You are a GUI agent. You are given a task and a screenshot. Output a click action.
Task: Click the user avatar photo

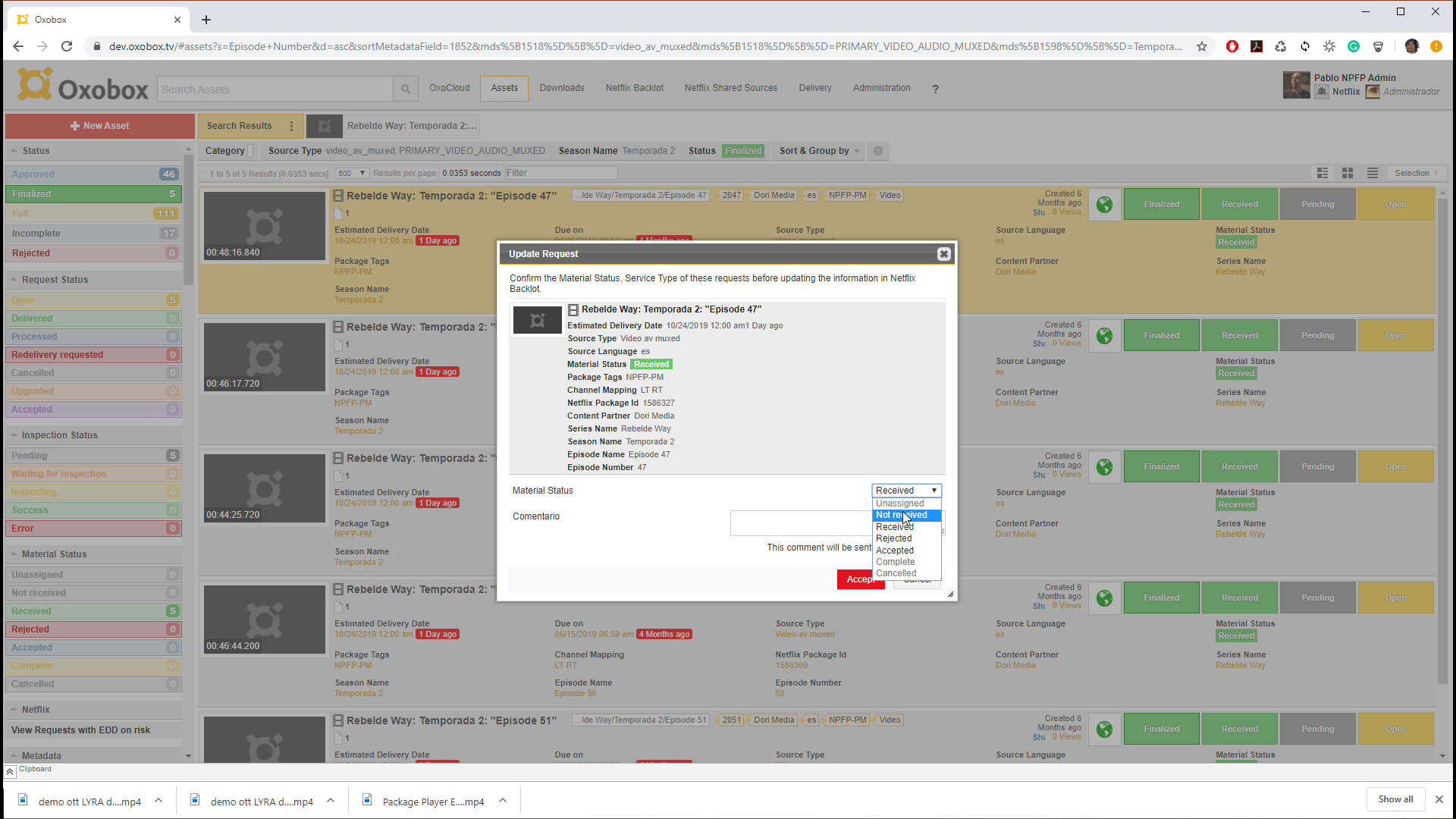point(1296,85)
